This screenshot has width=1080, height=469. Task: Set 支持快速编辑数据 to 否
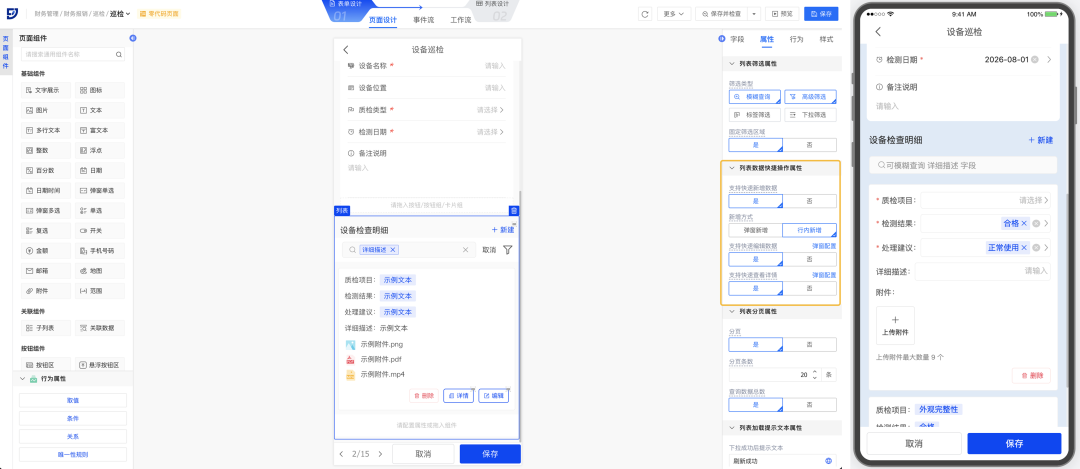[810, 260]
